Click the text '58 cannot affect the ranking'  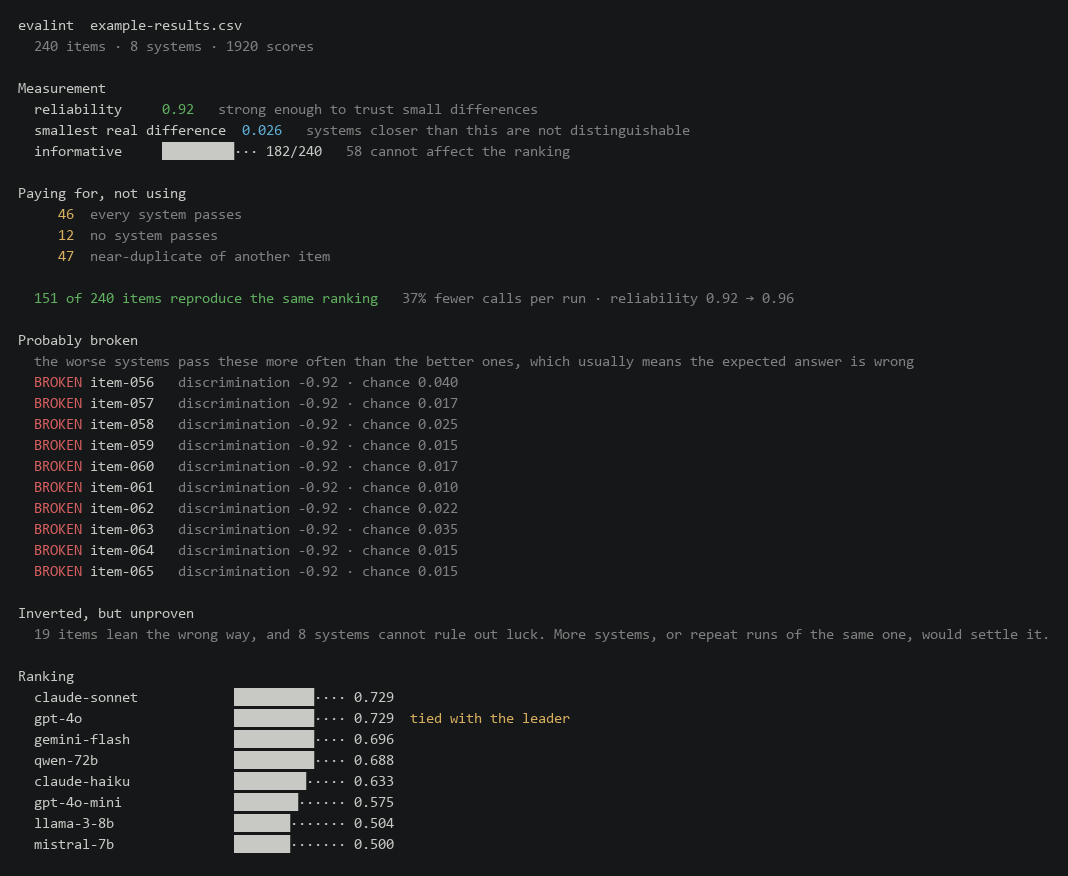[x=458, y=151]
